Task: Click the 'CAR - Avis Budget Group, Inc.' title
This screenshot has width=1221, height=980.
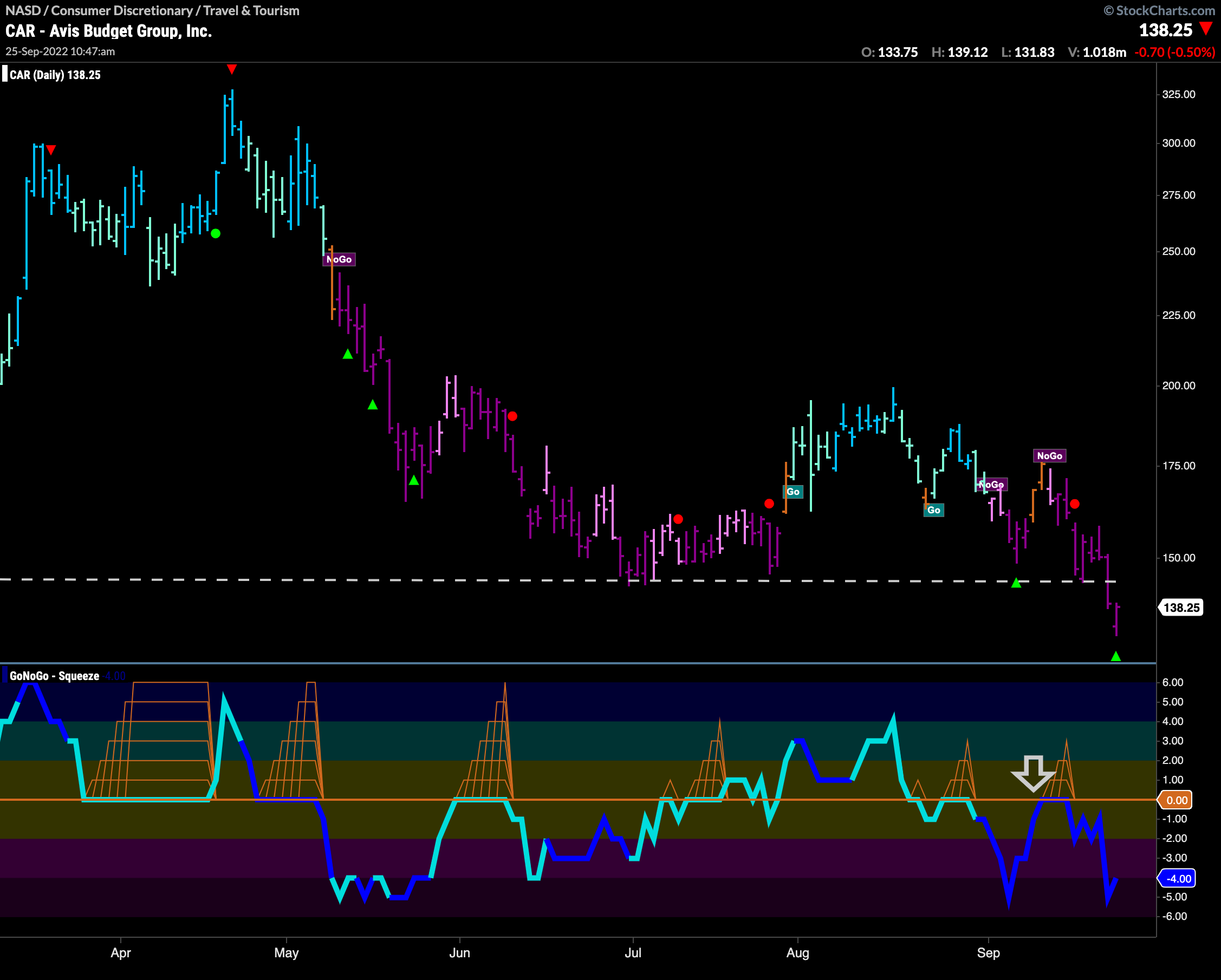Action: (x=108, y=30)
